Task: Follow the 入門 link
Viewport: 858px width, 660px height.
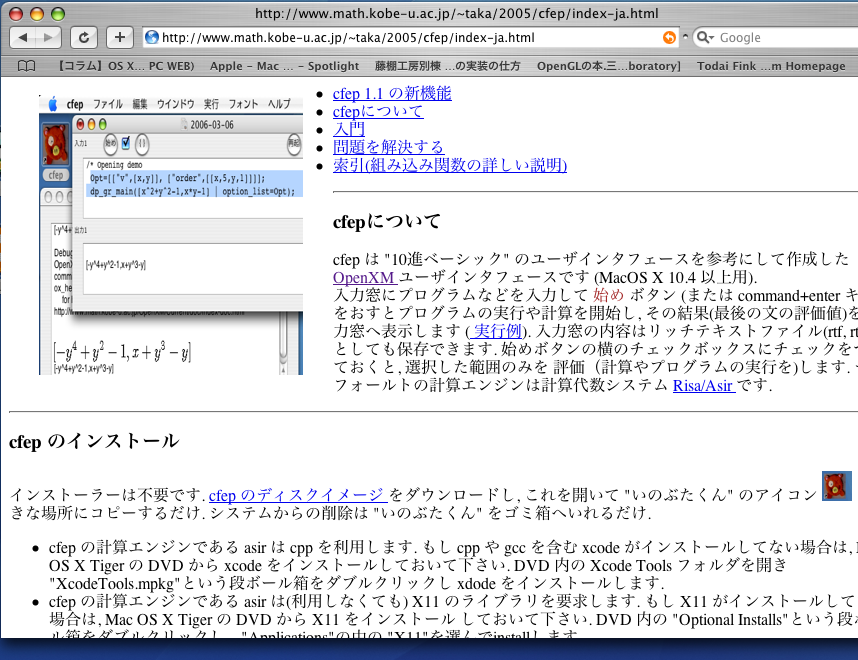Action: (349, 129)
